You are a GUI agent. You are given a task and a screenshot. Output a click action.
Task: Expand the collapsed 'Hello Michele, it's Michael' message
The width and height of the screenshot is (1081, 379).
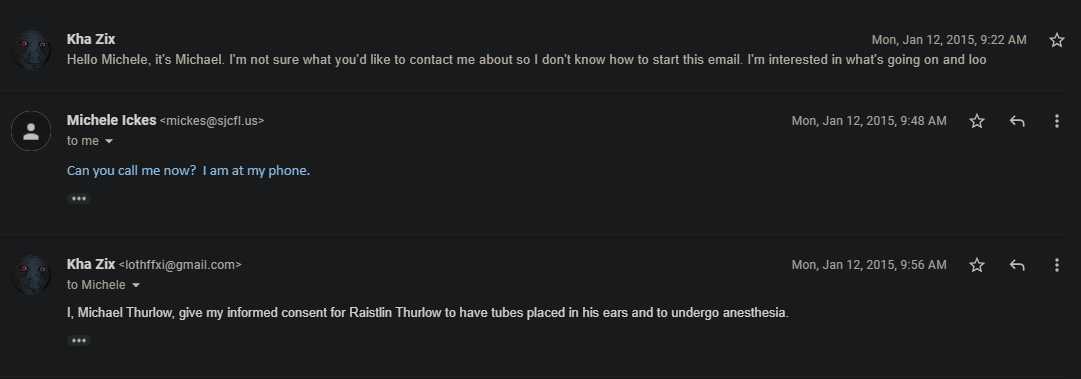[526, 60]
